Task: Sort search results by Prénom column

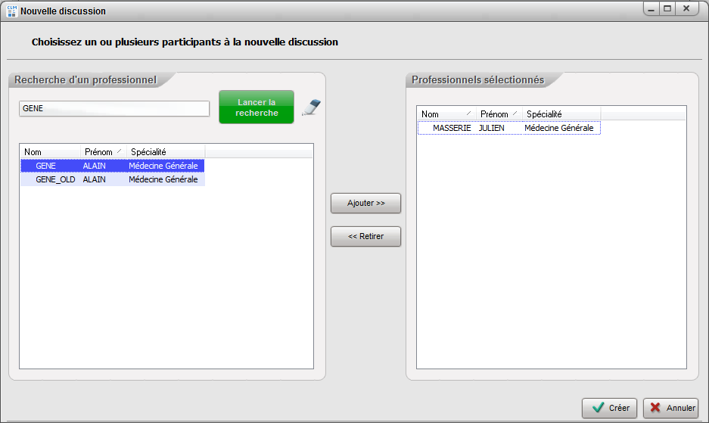Action: click(x=102, y=152)
